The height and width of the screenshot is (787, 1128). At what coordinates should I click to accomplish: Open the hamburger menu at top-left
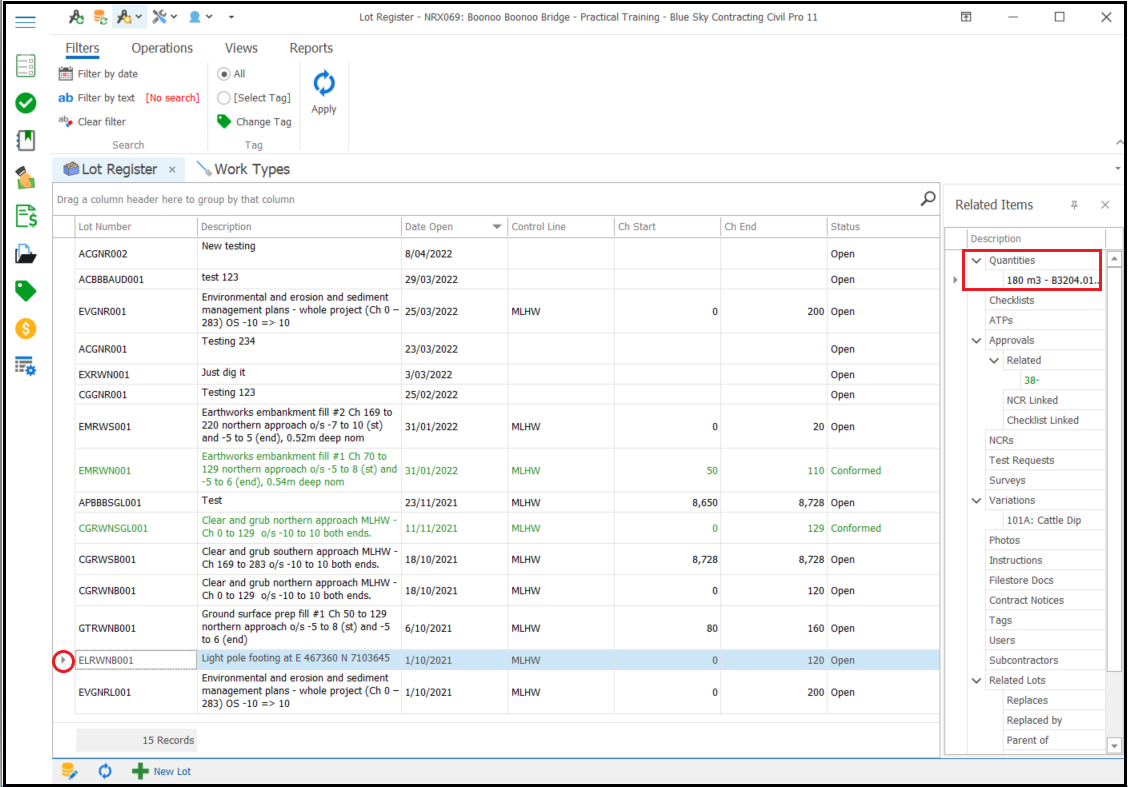(x=25, y=22)
